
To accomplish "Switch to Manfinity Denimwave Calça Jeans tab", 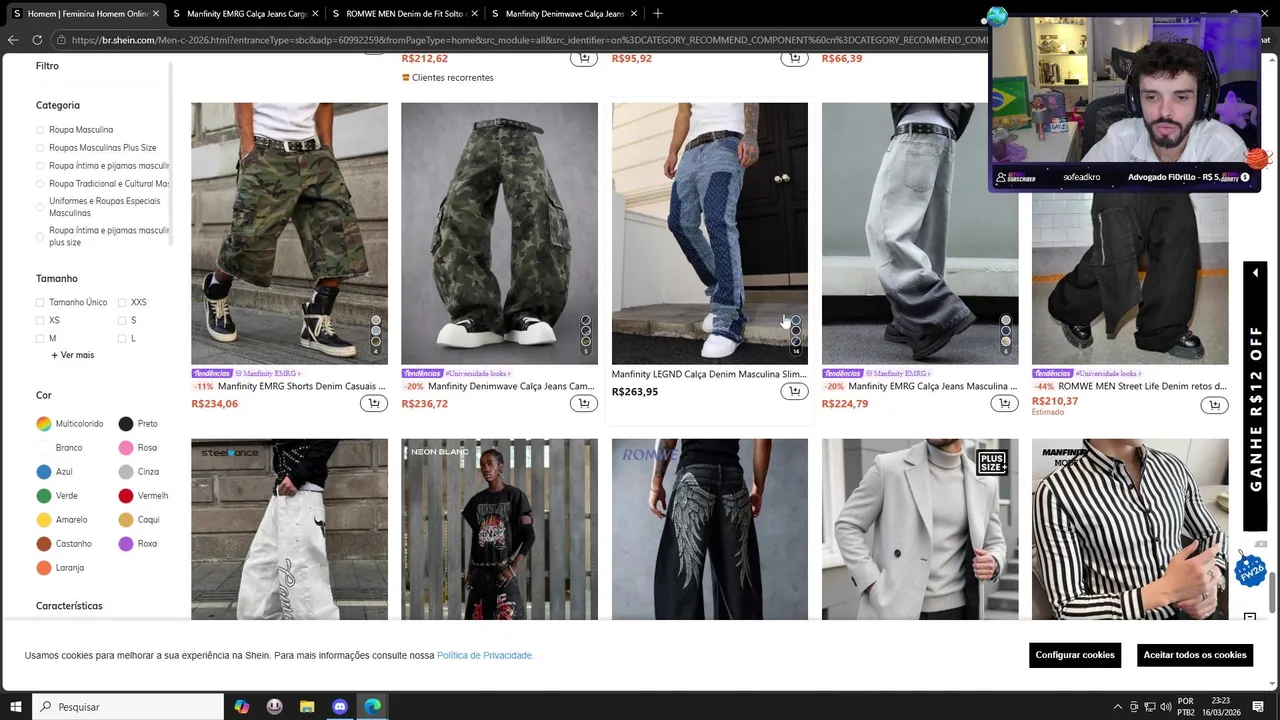I will (564, 14).
